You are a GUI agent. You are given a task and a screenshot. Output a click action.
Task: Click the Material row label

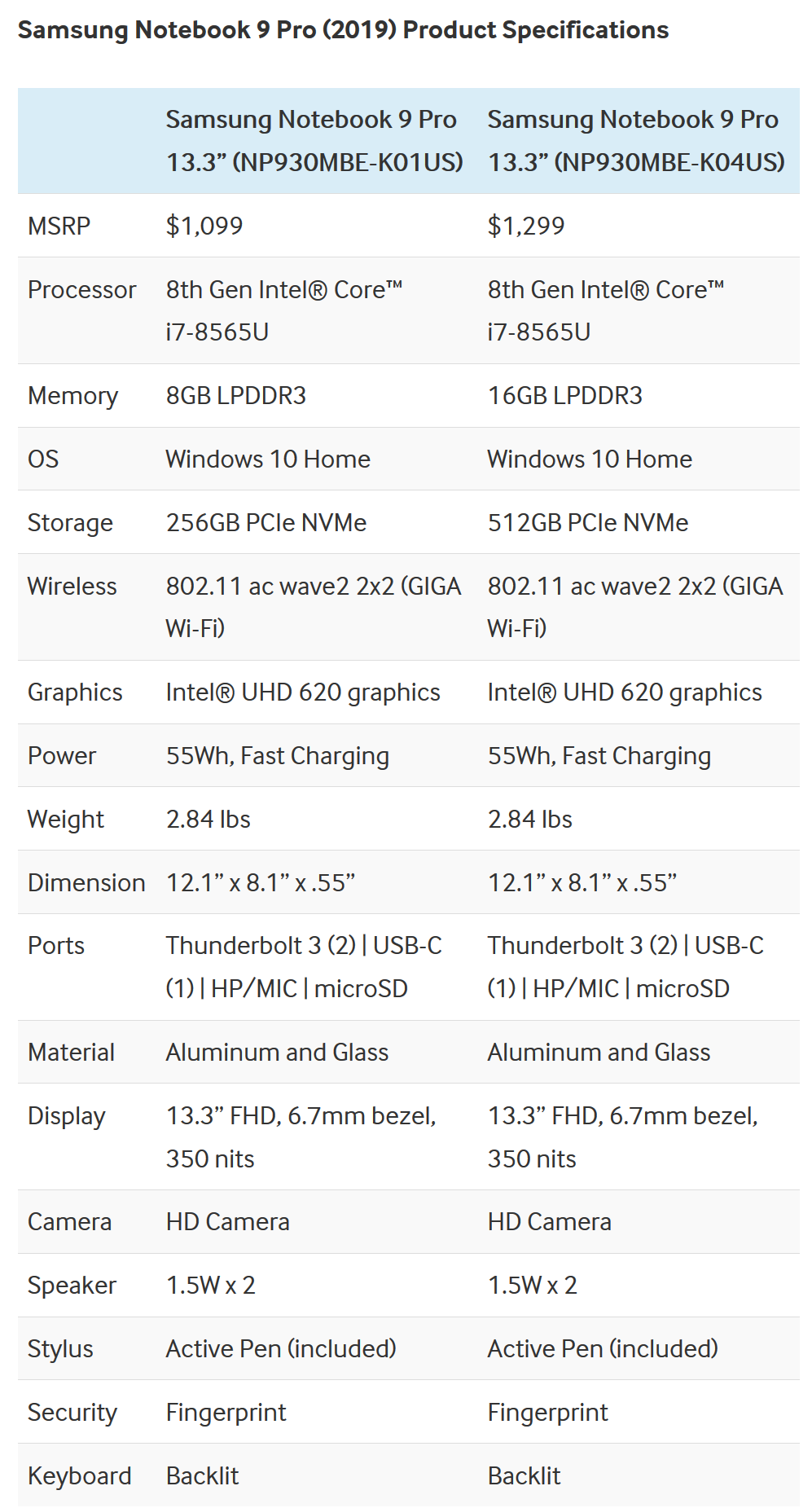[71, 1052]
